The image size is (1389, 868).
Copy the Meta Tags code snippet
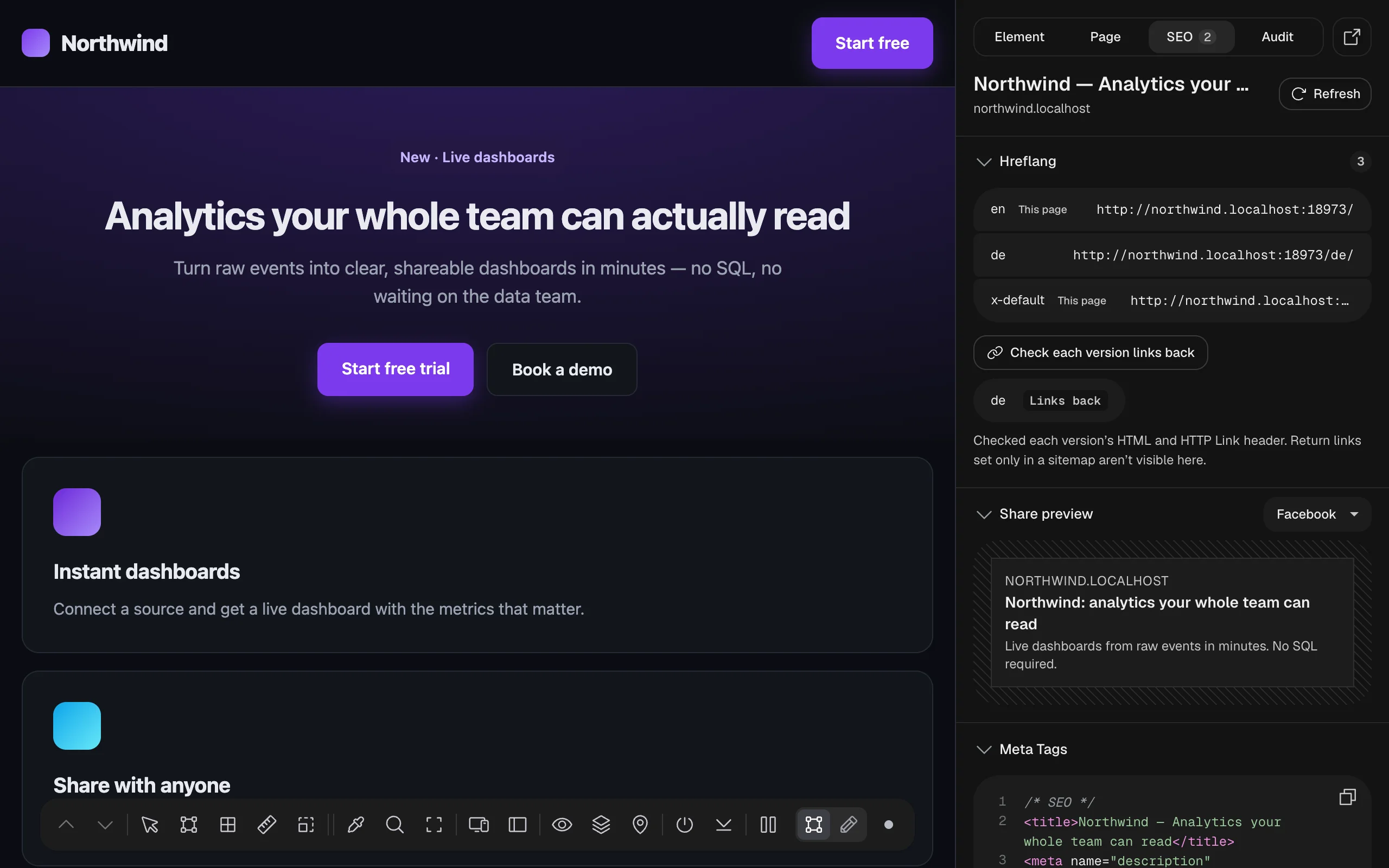1347,797
